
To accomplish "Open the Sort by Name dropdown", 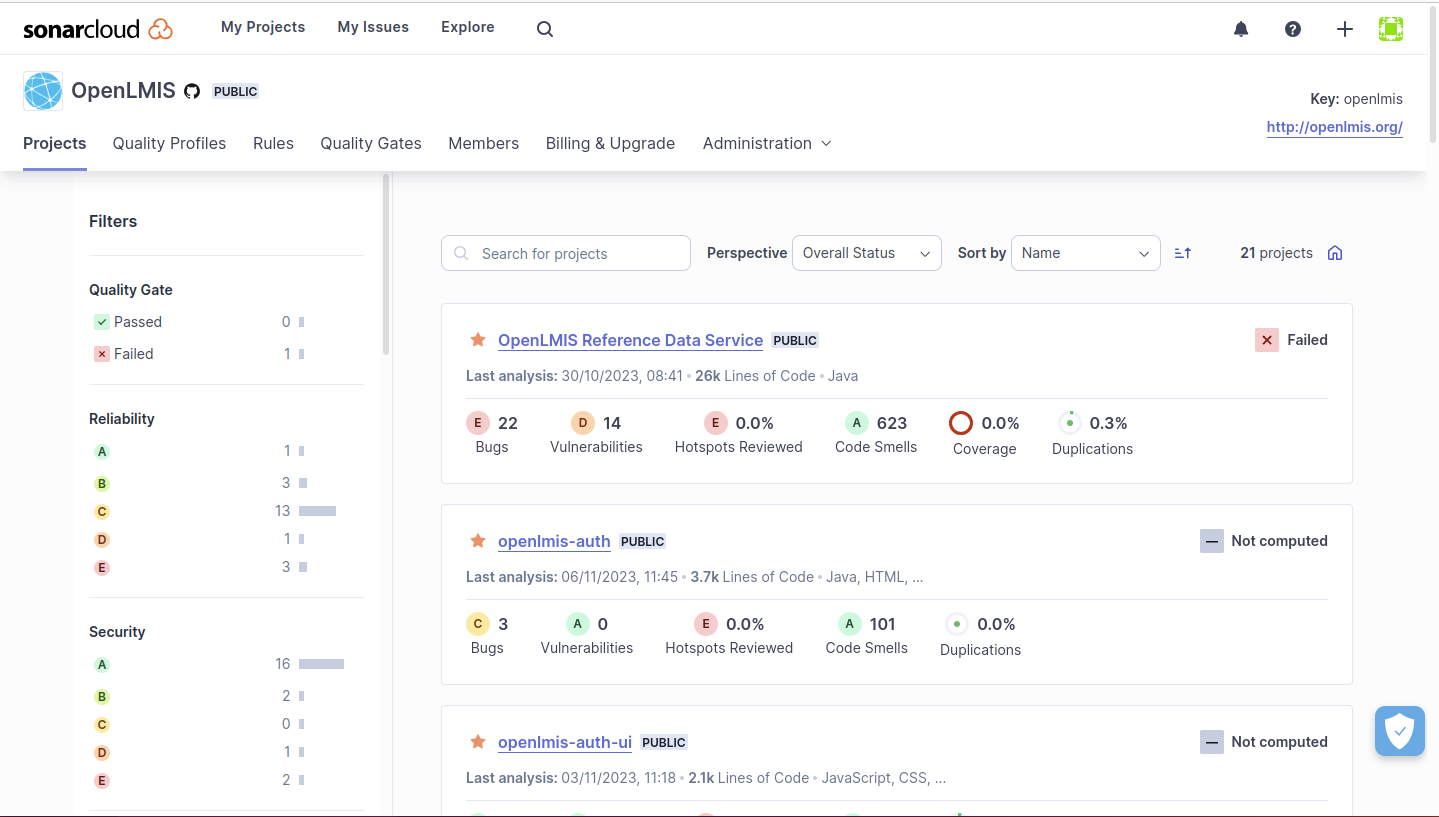I will pyautogui.click(x=1086, y=253).
